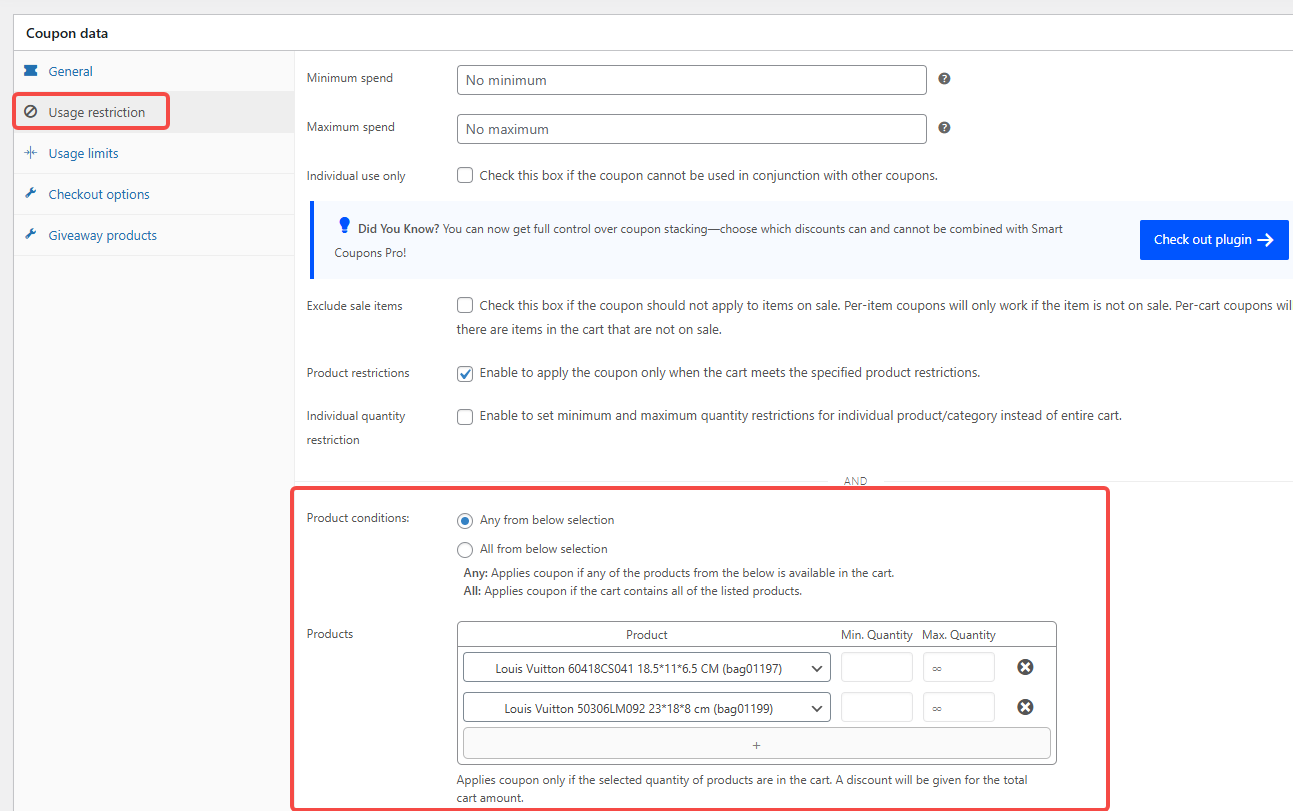The image size is (1293, 811).
Task: Add a new product row with plus button
Action: (756, 744)
